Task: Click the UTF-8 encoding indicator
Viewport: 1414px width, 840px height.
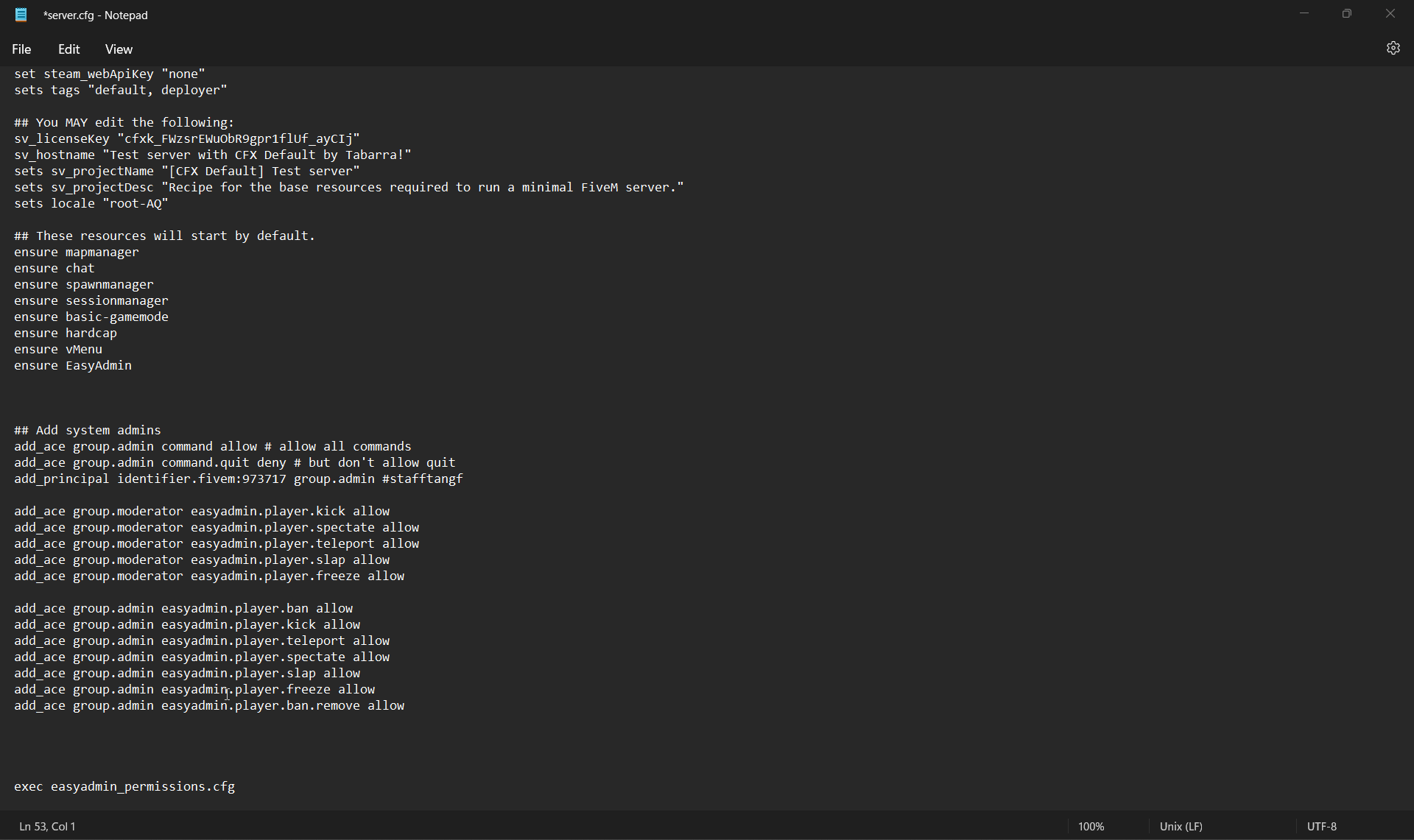Action: pos(1321,826)
